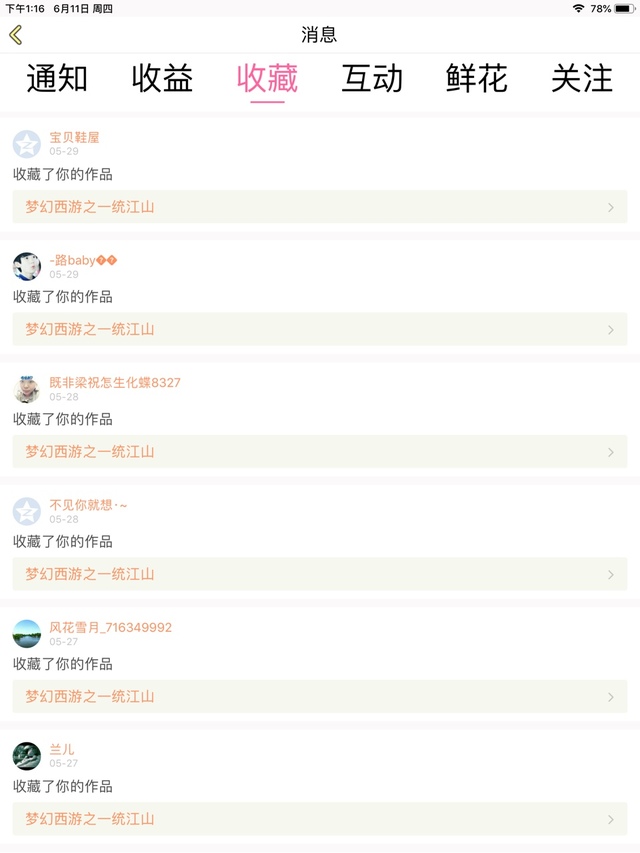Image resolution: width=640 pixels, height=853 pixels.
Task: Tap username 宝贝鞋屋
Action: pos(75,137)
